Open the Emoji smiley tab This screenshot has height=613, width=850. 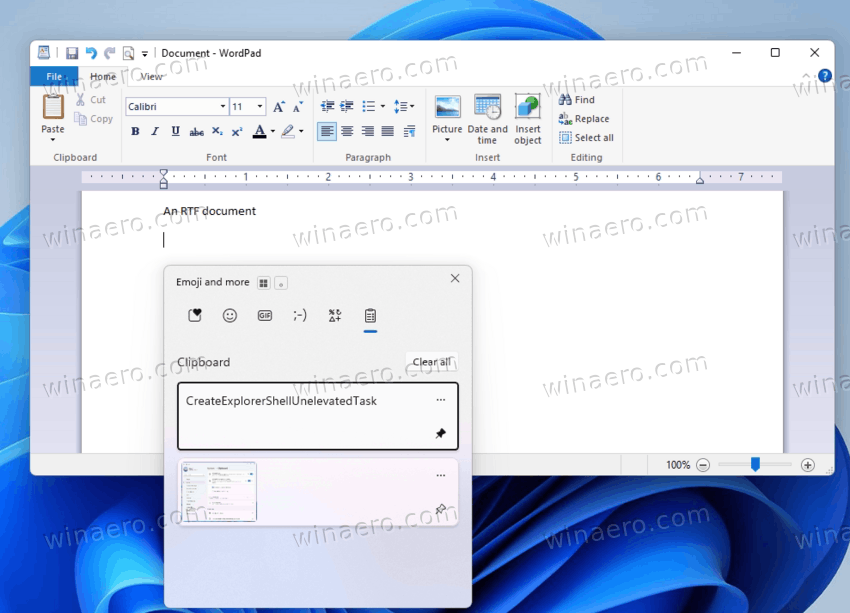(230, 315)
